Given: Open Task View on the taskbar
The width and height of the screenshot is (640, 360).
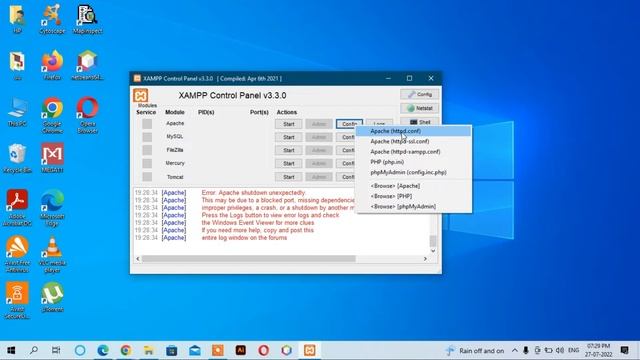Looking at the screenshot, I should [x=56, y=350].
